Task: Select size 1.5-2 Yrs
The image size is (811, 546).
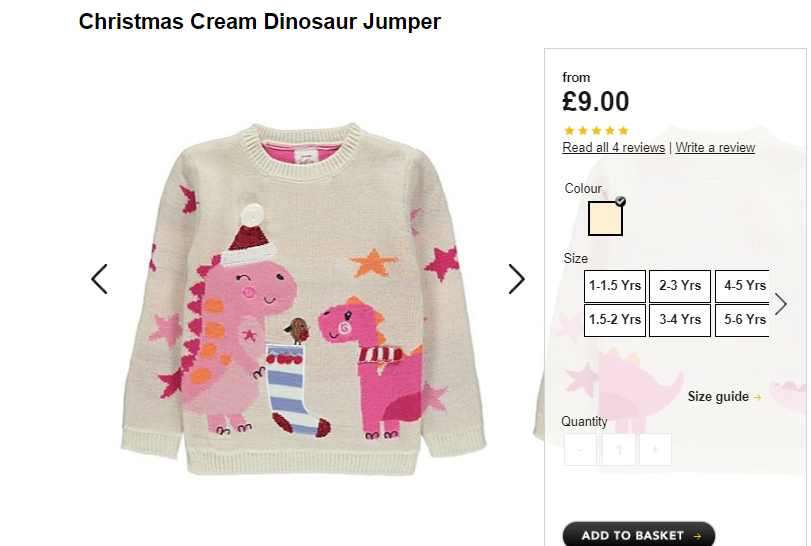Action: (615, 320)
